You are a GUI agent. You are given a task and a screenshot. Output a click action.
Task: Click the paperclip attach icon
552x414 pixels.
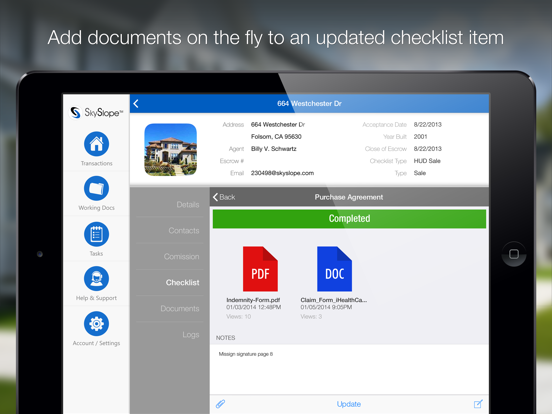220,404
